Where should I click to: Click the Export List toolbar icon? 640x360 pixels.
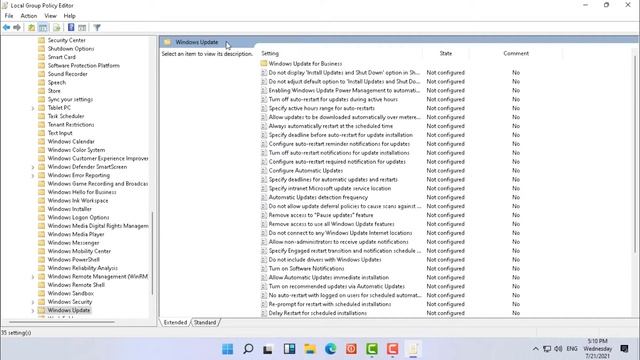click(57, 27)
